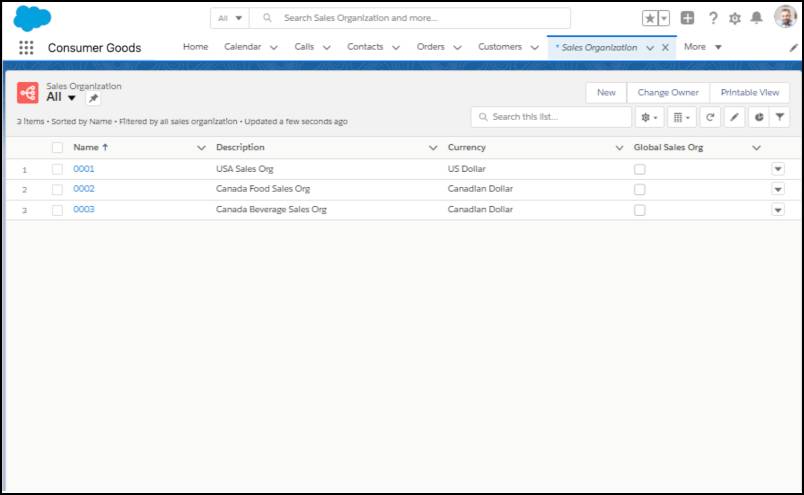The image size is (804, 495).
Task: Open sales organization record 0001
Action: [x=84, y=169]
